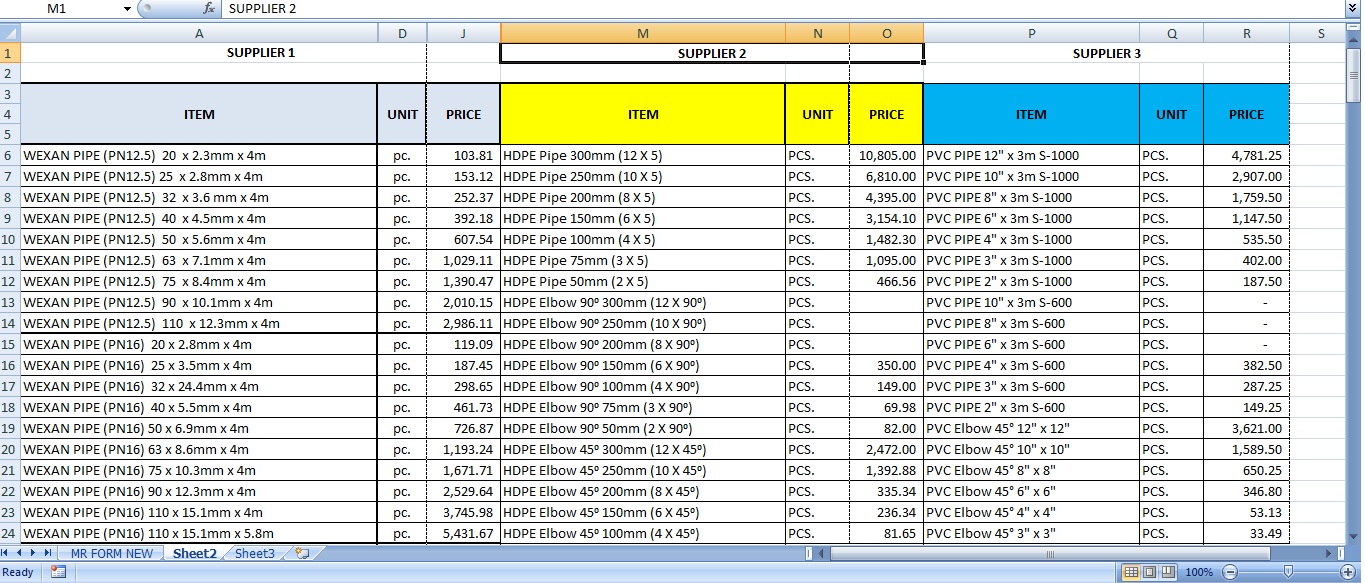Expand the formula bar

(1352, 8)
